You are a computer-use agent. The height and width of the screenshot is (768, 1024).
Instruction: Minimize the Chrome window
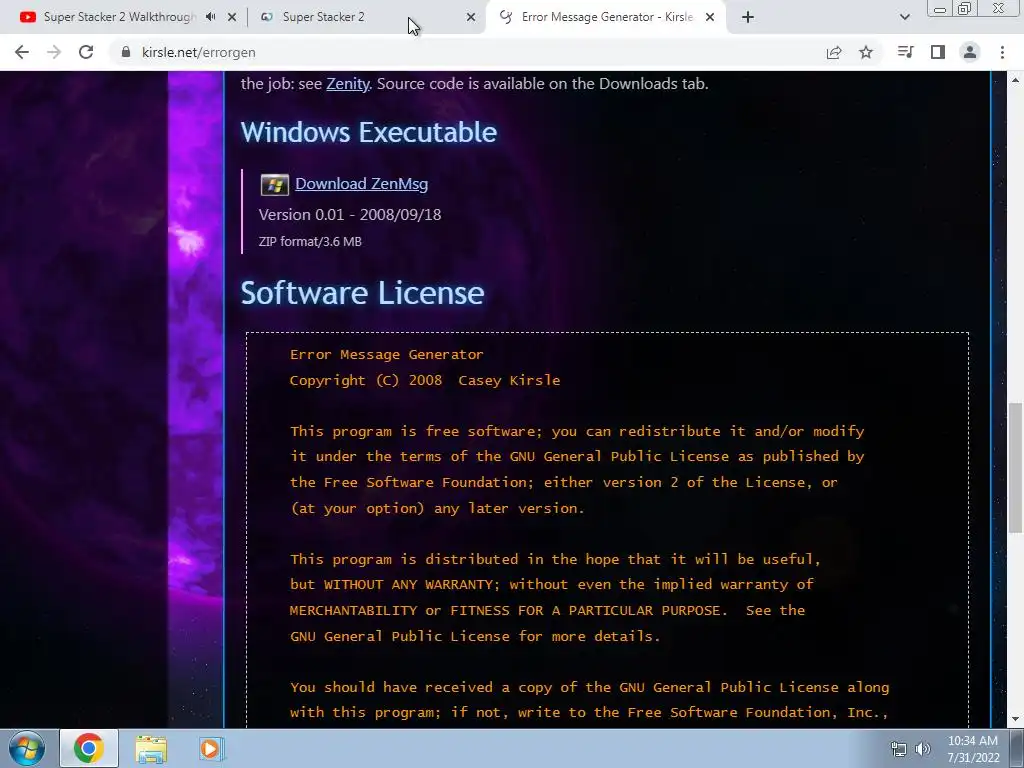pos(940,9)
